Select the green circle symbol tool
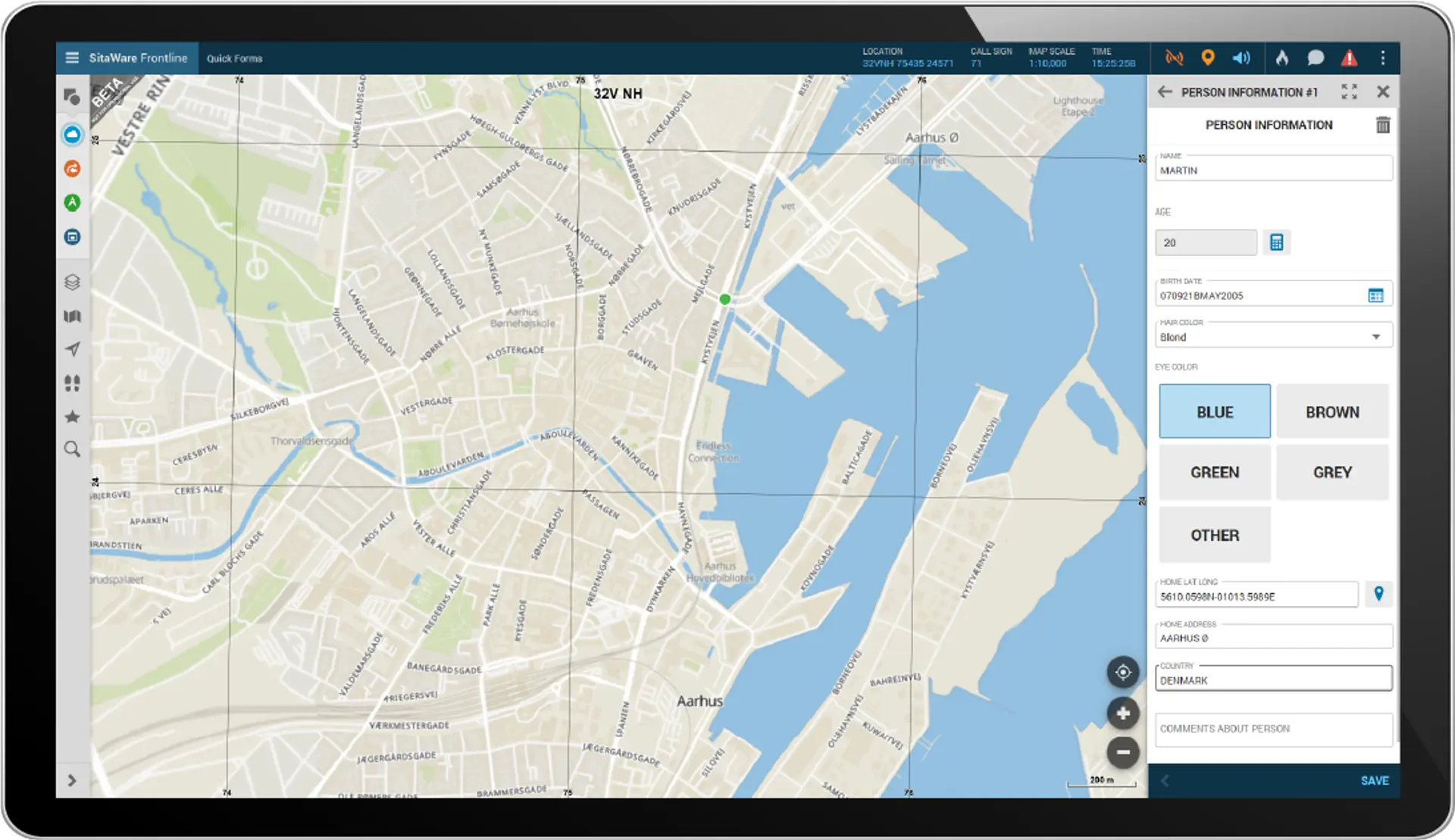This screenshot has height=840, width=1455. 72,202
